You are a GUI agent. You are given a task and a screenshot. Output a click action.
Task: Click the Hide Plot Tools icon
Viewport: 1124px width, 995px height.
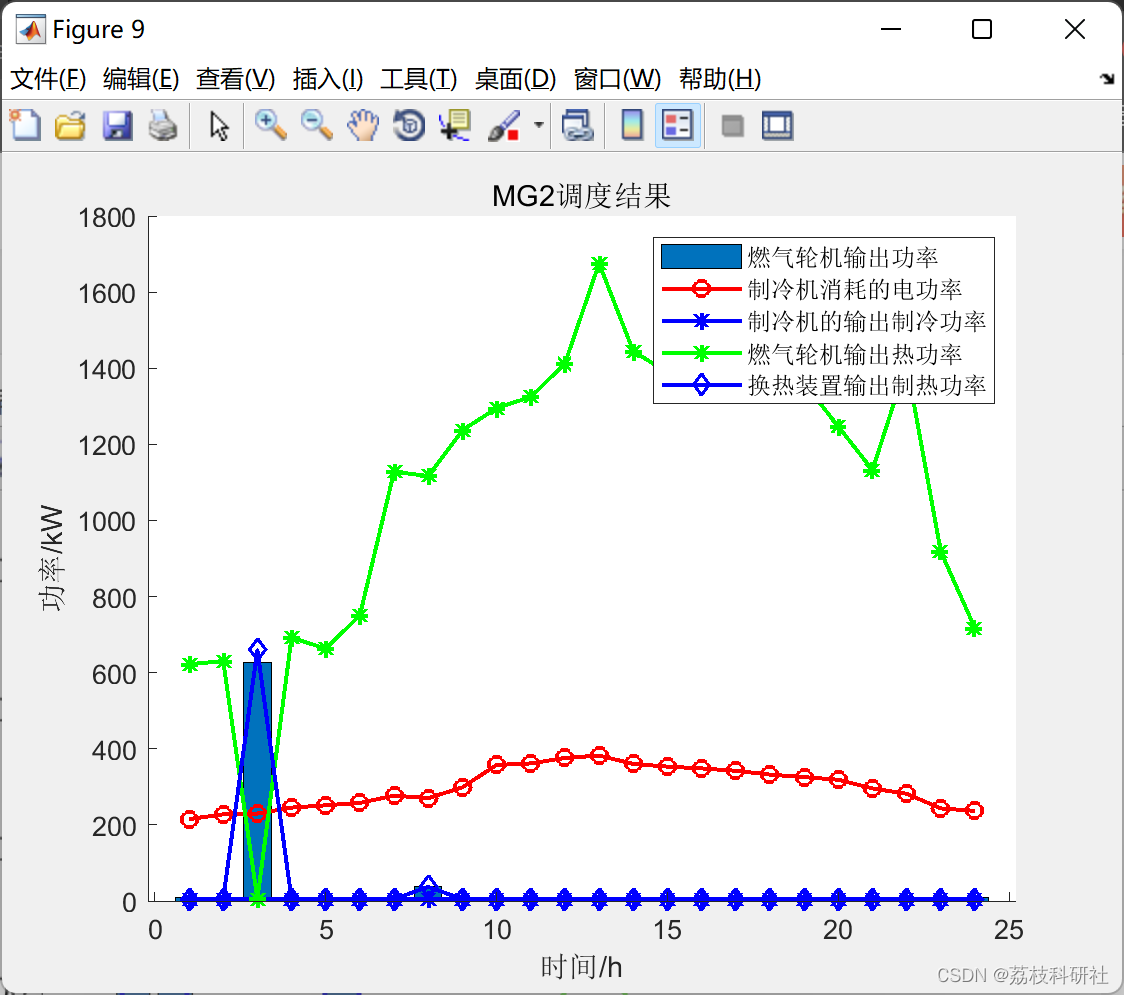coord(732,126)
